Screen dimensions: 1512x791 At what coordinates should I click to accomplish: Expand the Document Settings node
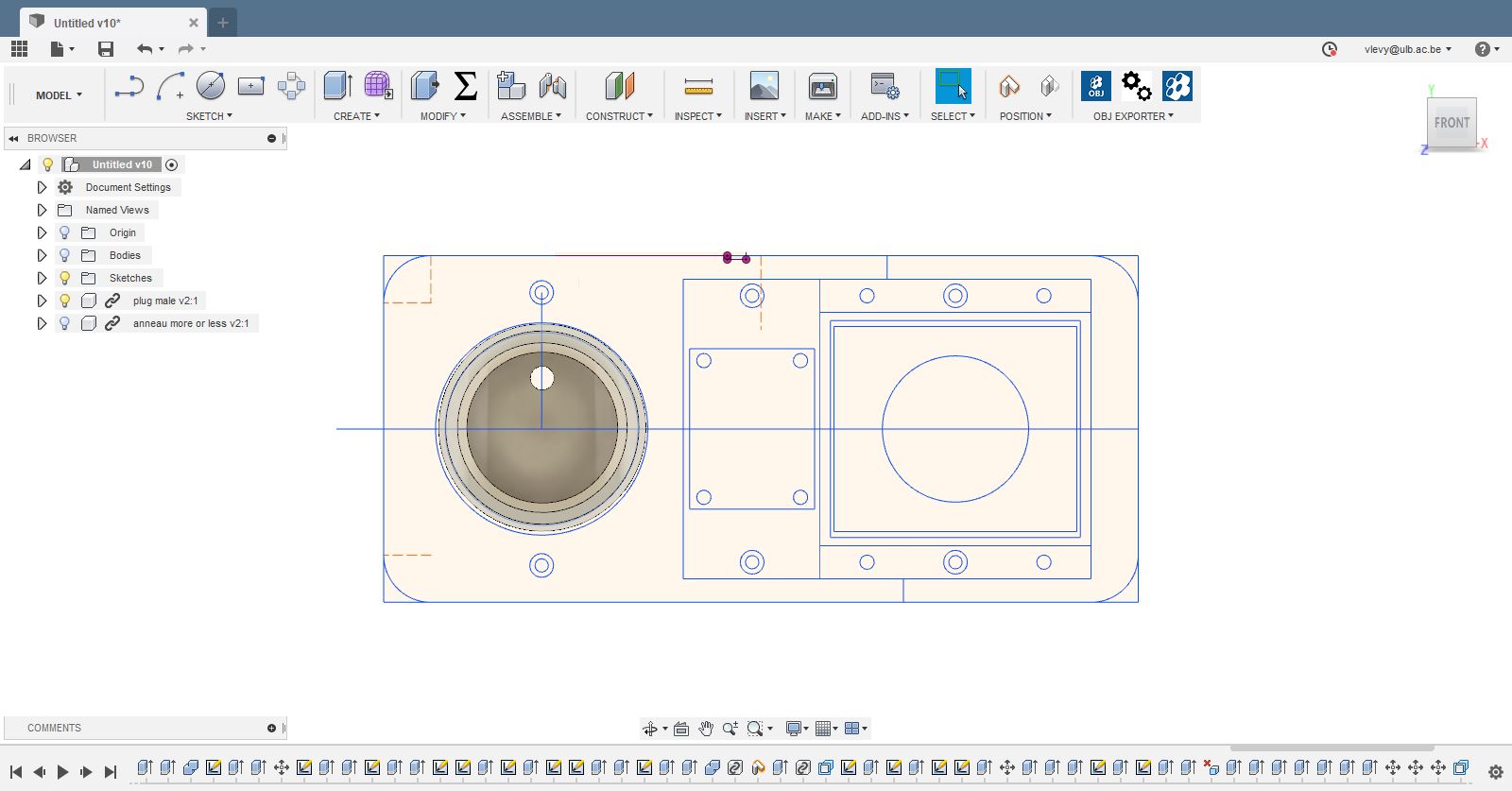pos(42,187)
